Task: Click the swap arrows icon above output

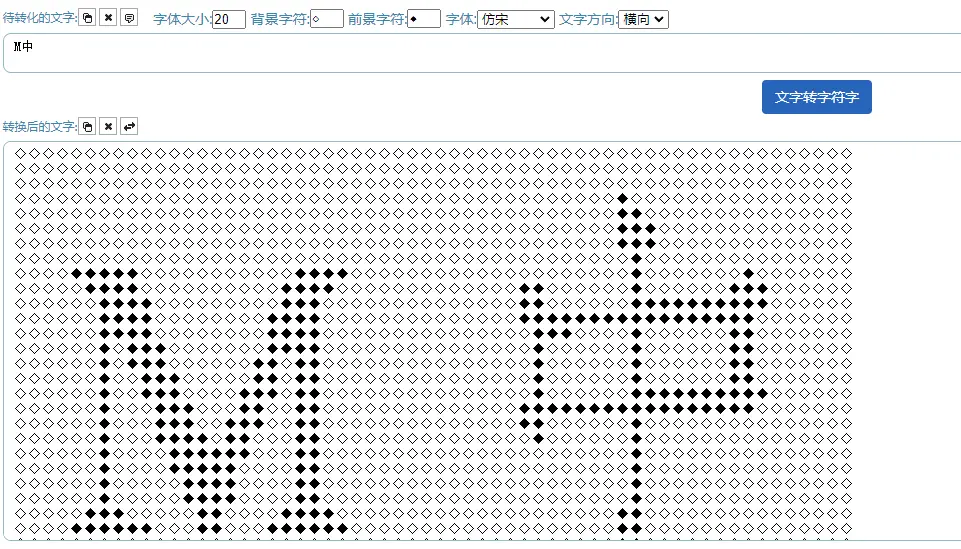Action: pos(129,126)
